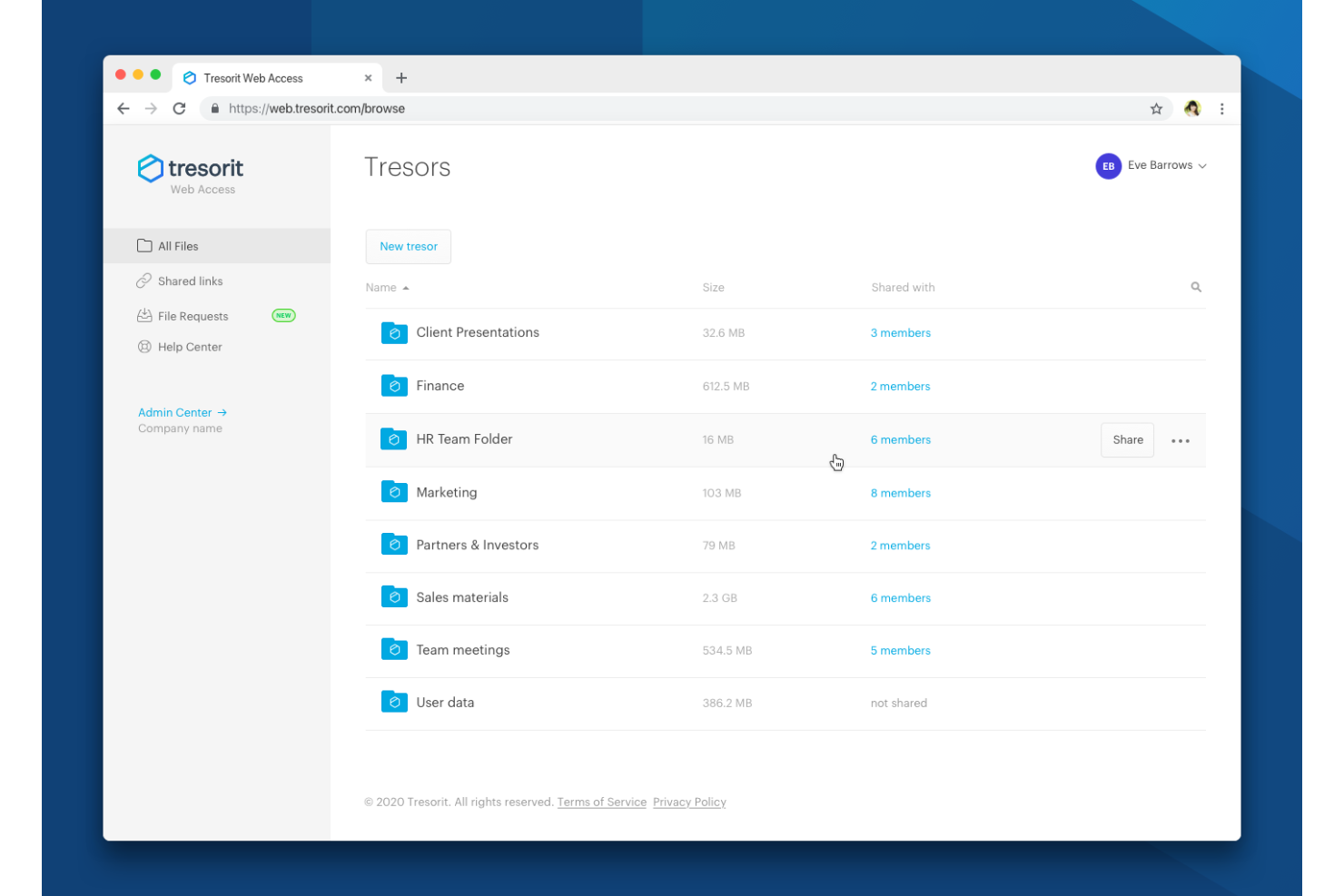Open the Marketing tresor name
Viewport: 1344px width, 896px height.
point(447,492)
